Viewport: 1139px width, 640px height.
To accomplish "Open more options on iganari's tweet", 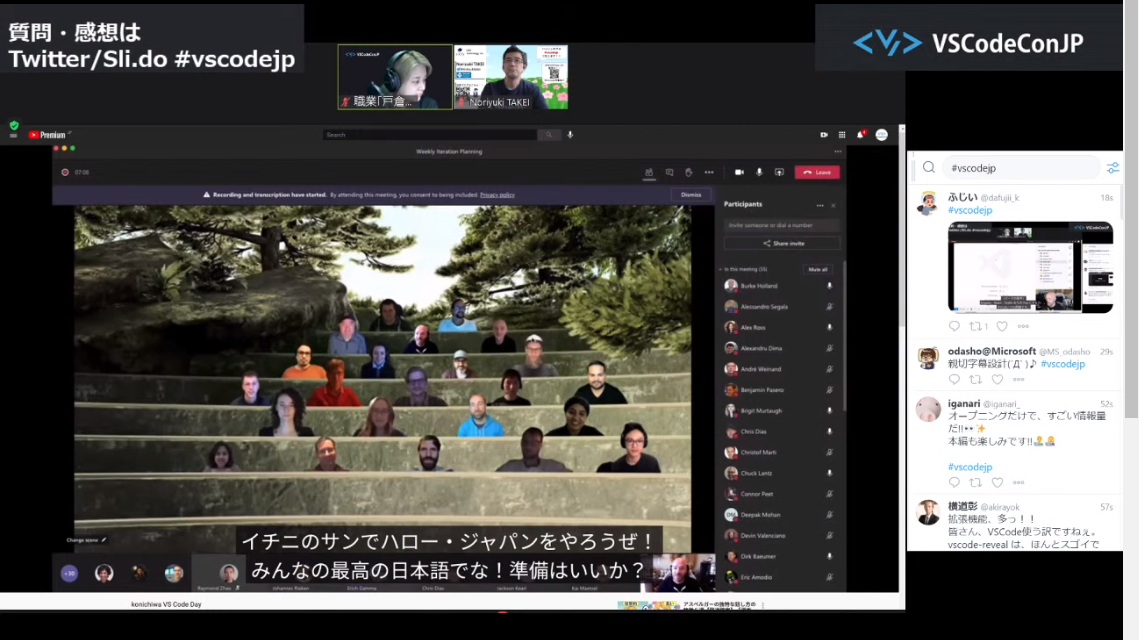I will point(1018,483).
